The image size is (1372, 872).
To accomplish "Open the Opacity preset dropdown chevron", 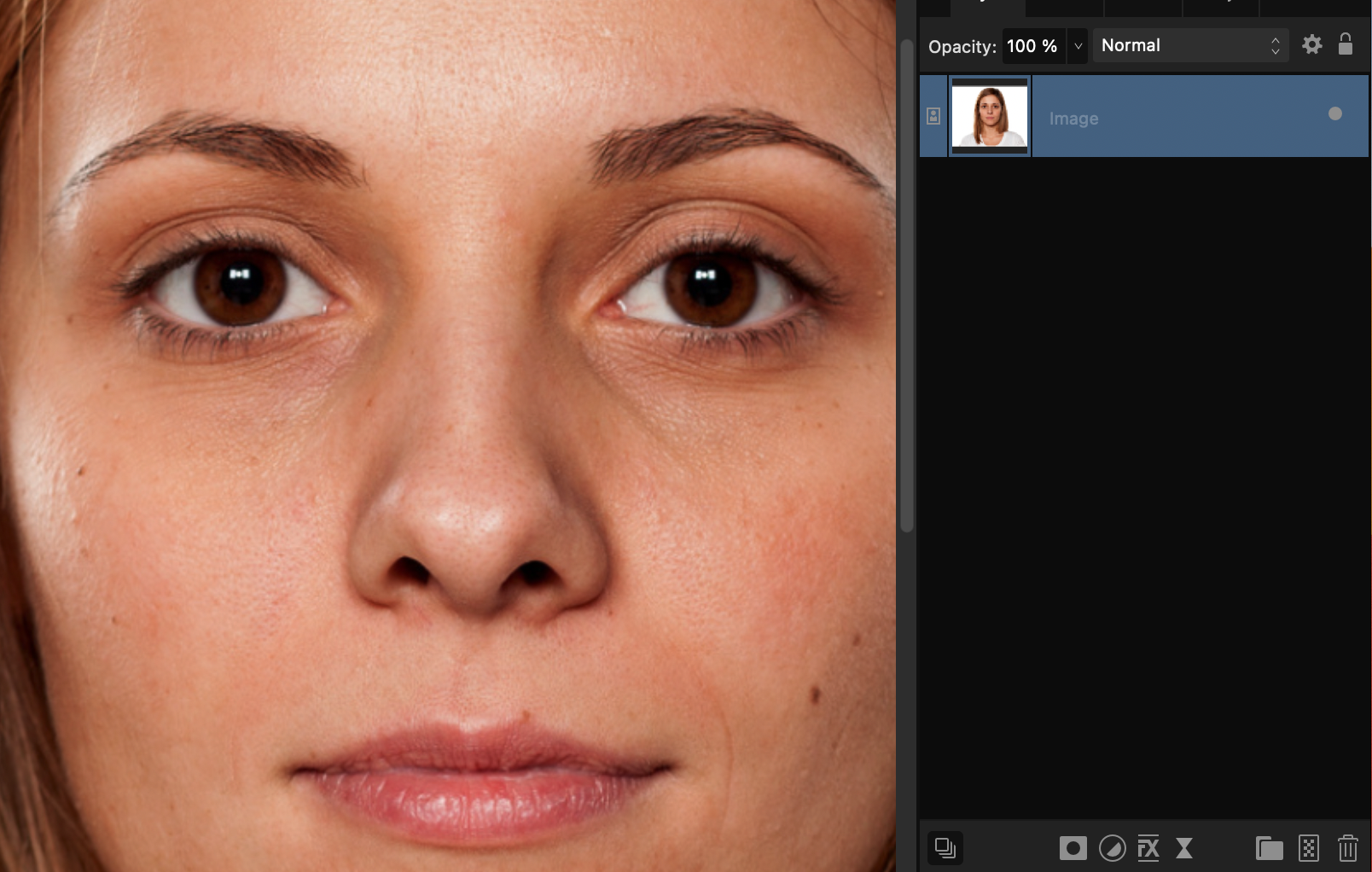I will pos(1078,45).
